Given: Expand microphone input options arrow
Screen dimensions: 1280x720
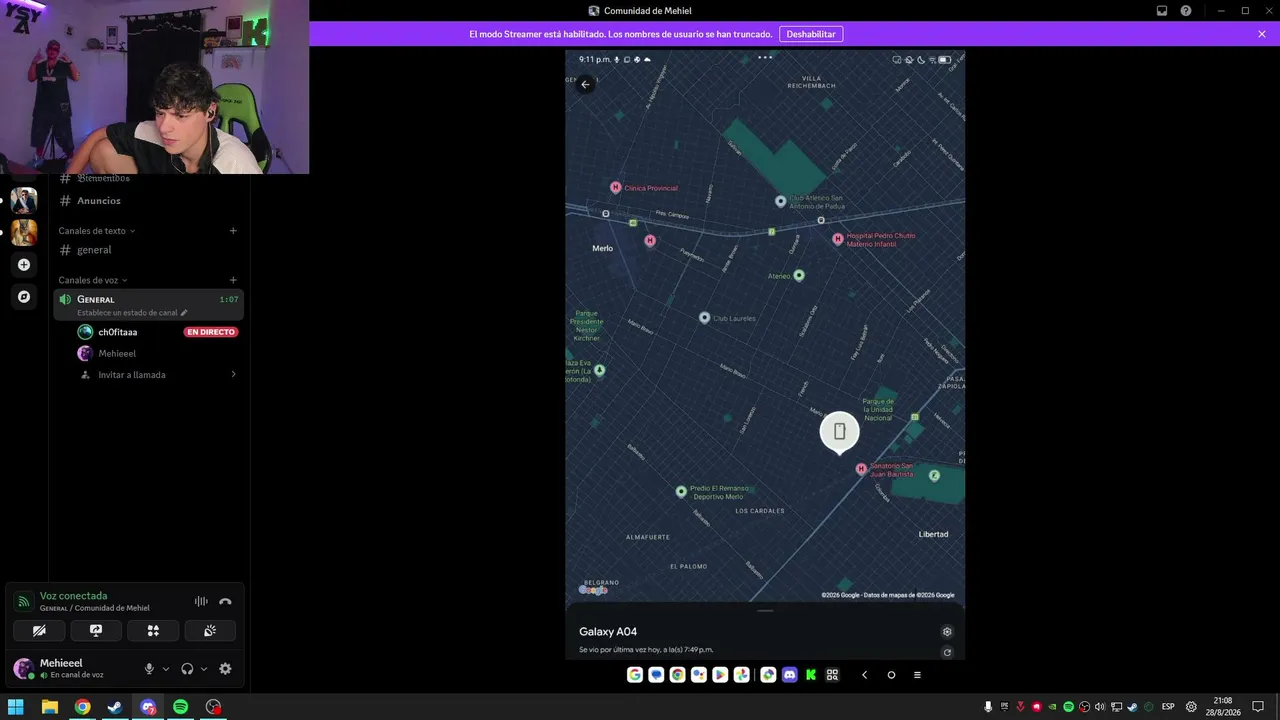Looking at the screenshot, I should click(165, 669).
